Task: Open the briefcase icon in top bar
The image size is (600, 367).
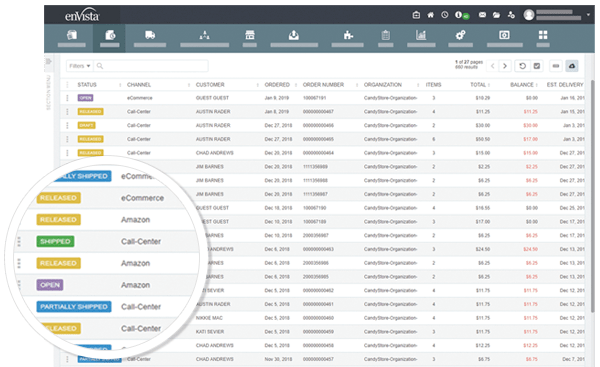Action: point(416,15)
